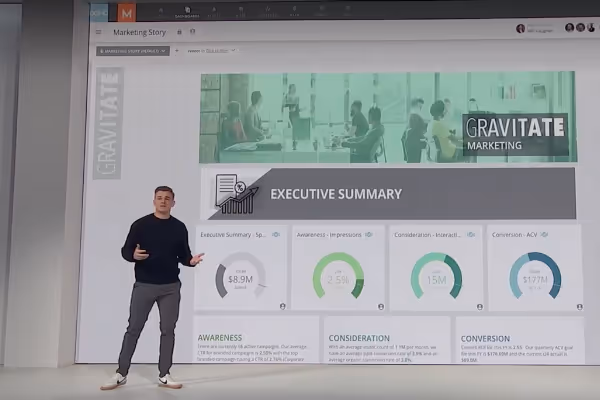Click the nav icon right of Dashboards
This screenshot has width=600, height=400.
click(x=214, y=12)
